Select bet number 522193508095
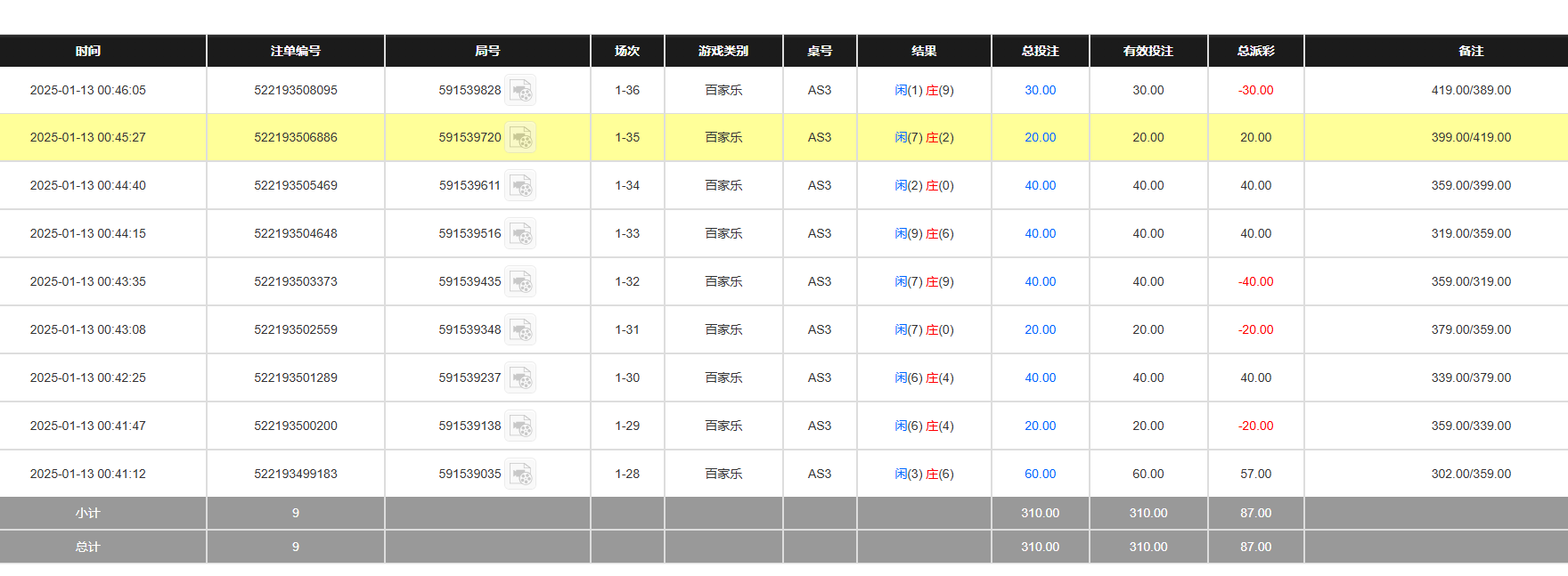Screen dimensions: 1568x576 tap(296, 91)
